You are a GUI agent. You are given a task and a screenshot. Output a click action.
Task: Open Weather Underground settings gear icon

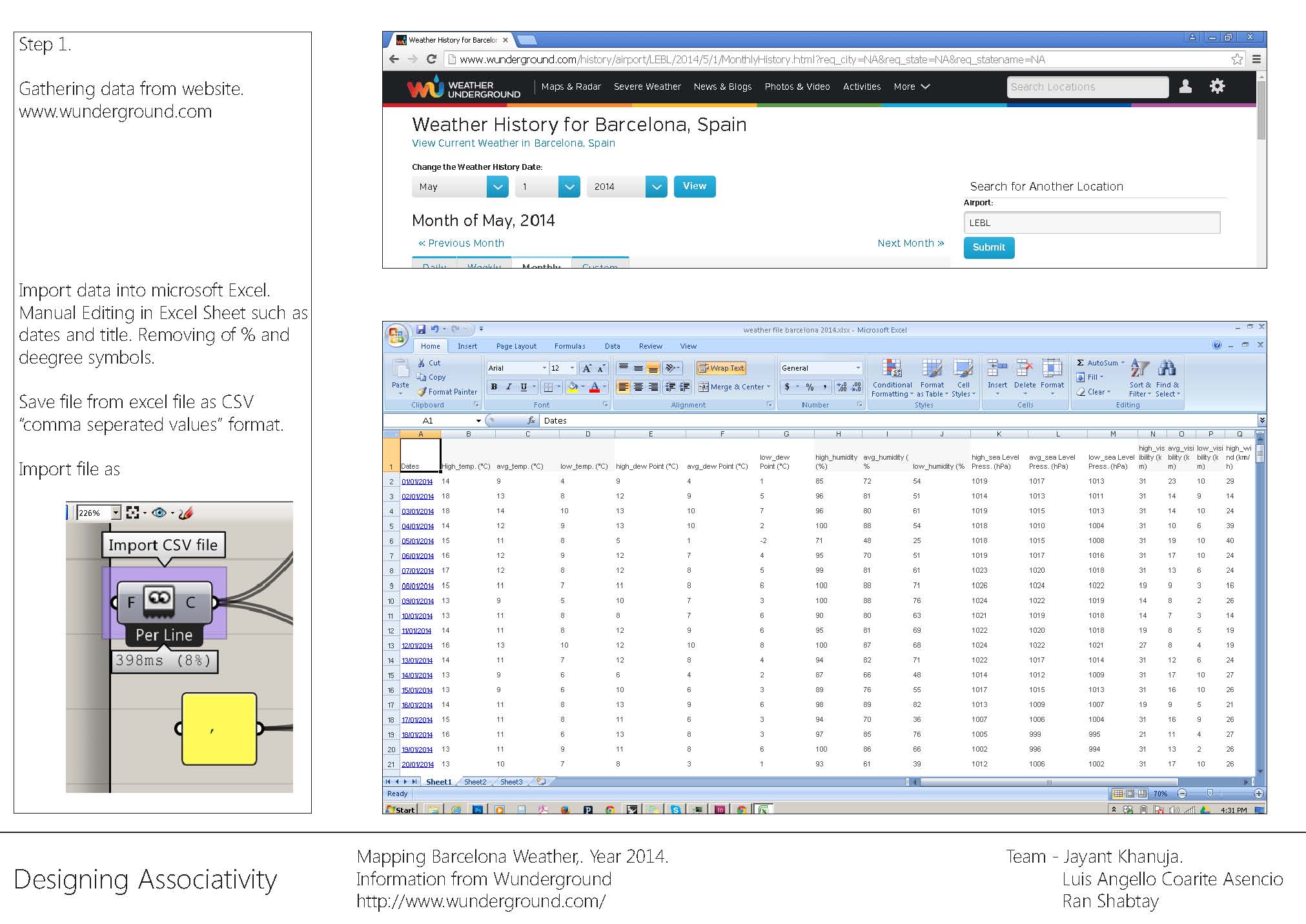1217,87
